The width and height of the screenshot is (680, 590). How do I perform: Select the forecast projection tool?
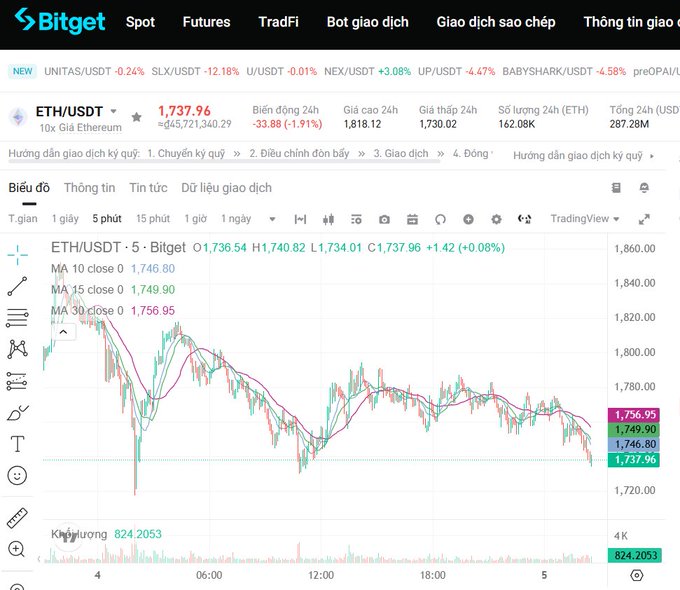pyautogui.click(x=17, y=381)
